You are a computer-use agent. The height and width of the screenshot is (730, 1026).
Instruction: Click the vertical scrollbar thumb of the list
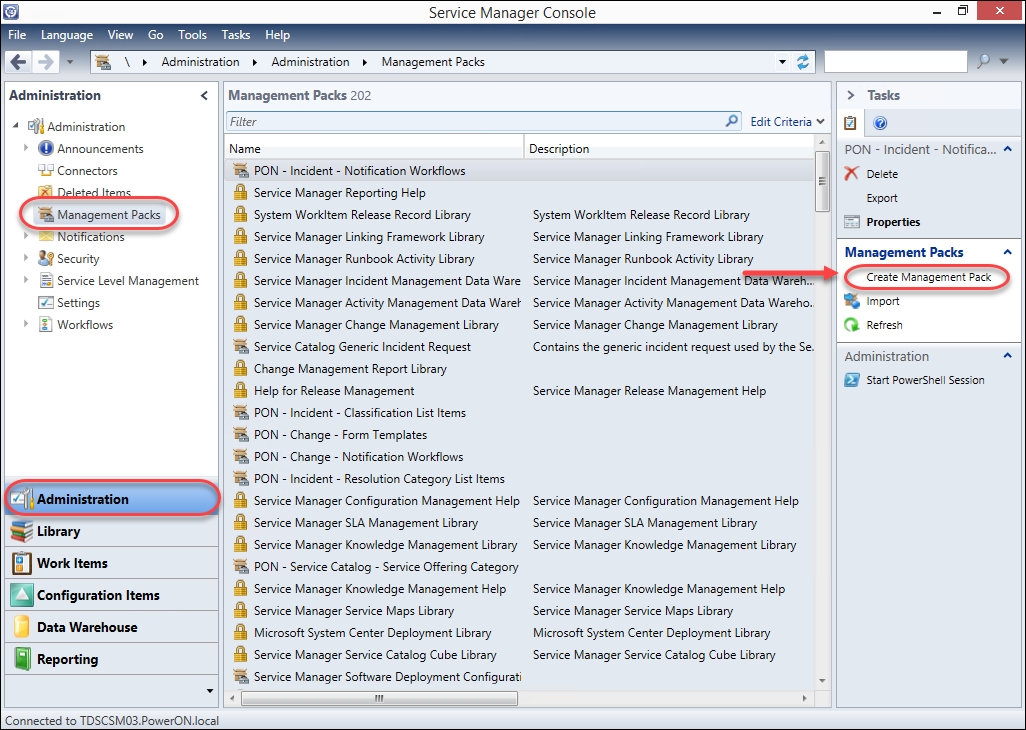click(822, 181)
